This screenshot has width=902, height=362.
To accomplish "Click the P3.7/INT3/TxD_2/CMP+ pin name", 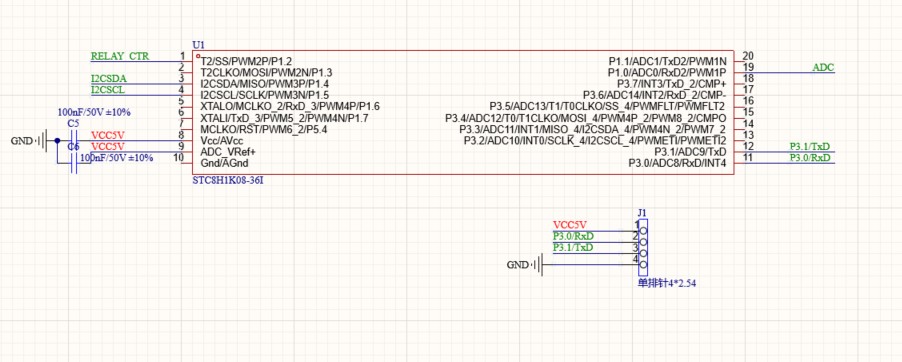I will click(x=672, y=84).
